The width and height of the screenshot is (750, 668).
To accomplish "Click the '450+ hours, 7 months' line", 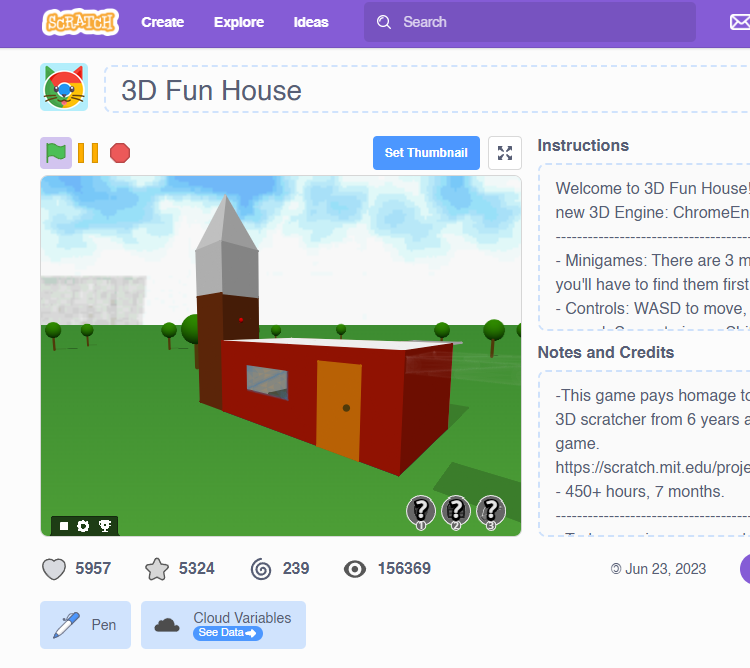I will coord(640,492).
